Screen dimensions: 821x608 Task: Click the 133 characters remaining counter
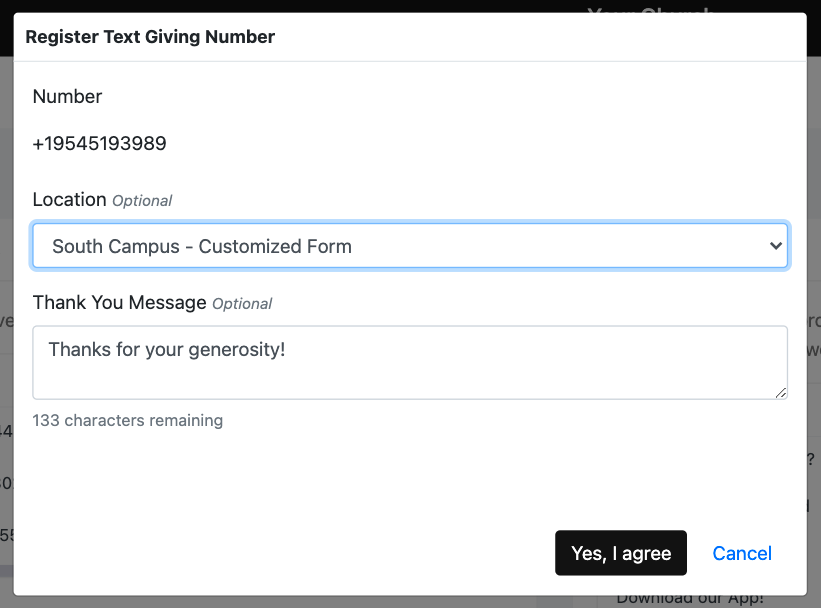pyautogui.click(x=127, y=421)
